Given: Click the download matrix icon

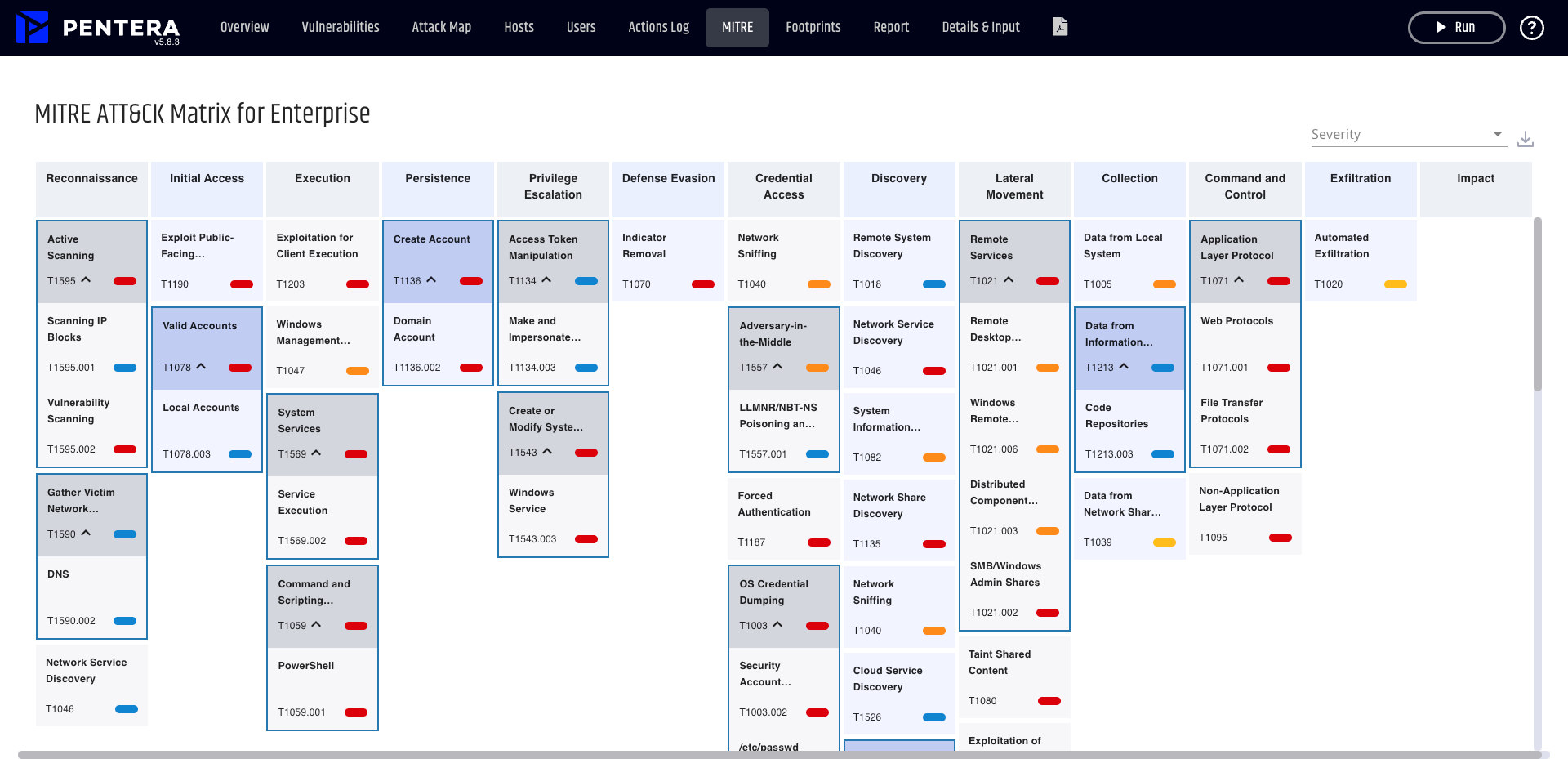Looking at the screenshot, I should pyautogui.click(x=1525, y=139).
